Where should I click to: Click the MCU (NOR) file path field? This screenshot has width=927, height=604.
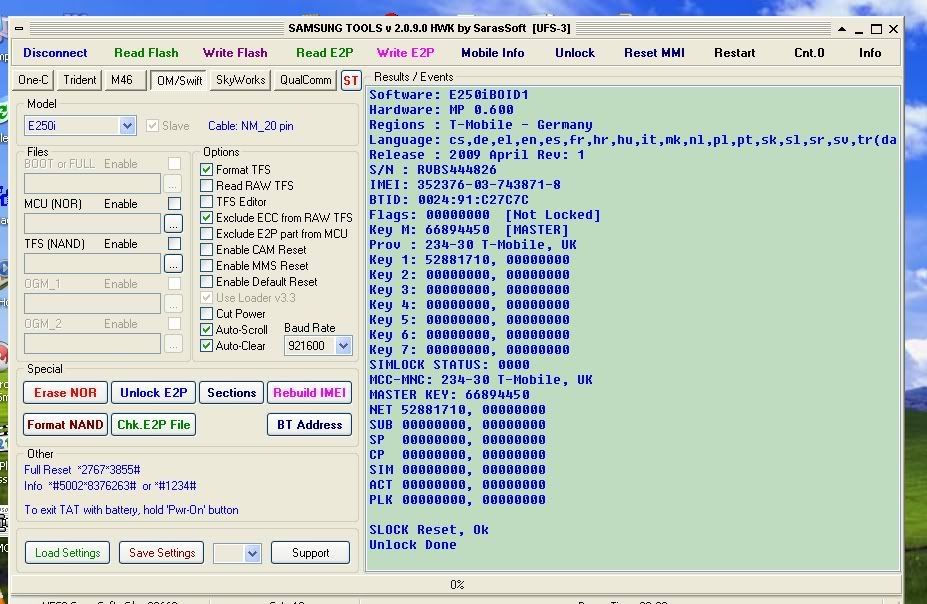point(92,224)
